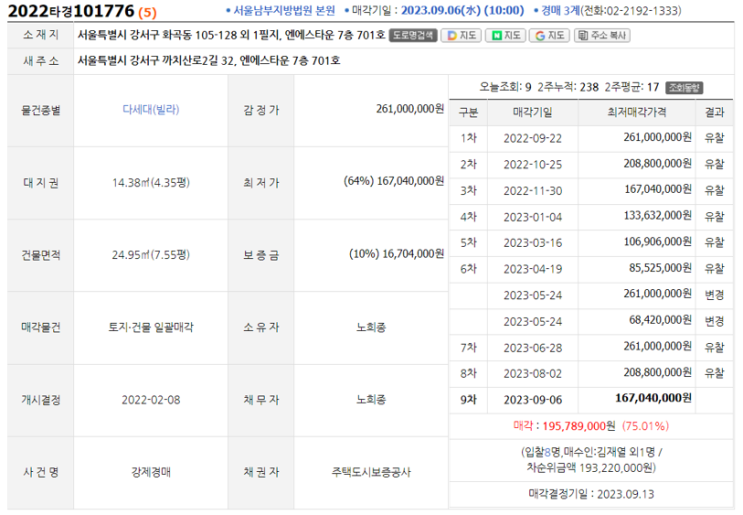Open the 다세대(빌라) property type link

(x=151, y=109)
